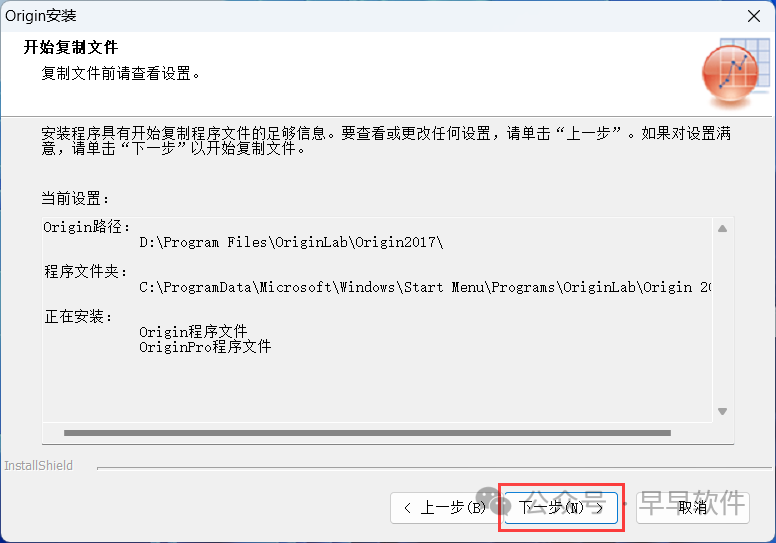Viewport: 776px width, 543px height.
Task: Click the Origin安装 title bar text
Action: [41, 16]
